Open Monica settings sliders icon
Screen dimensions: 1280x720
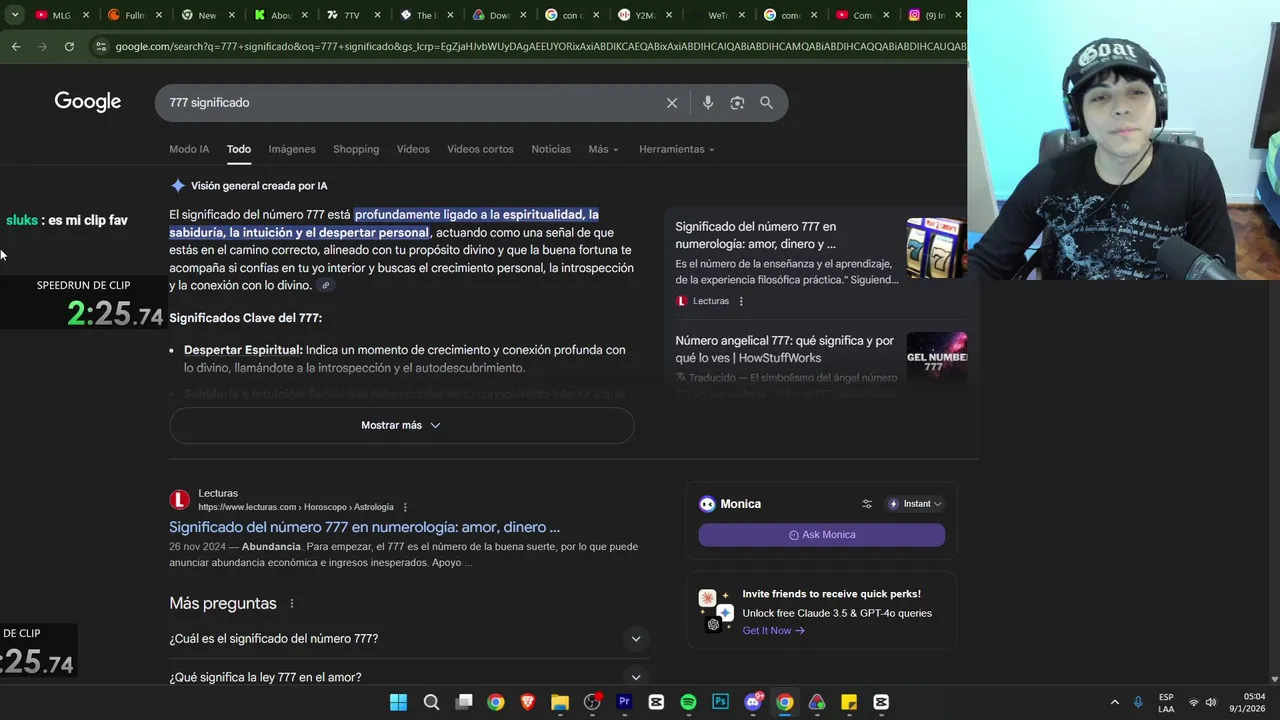pyautogui.click(x=867, y=504)
